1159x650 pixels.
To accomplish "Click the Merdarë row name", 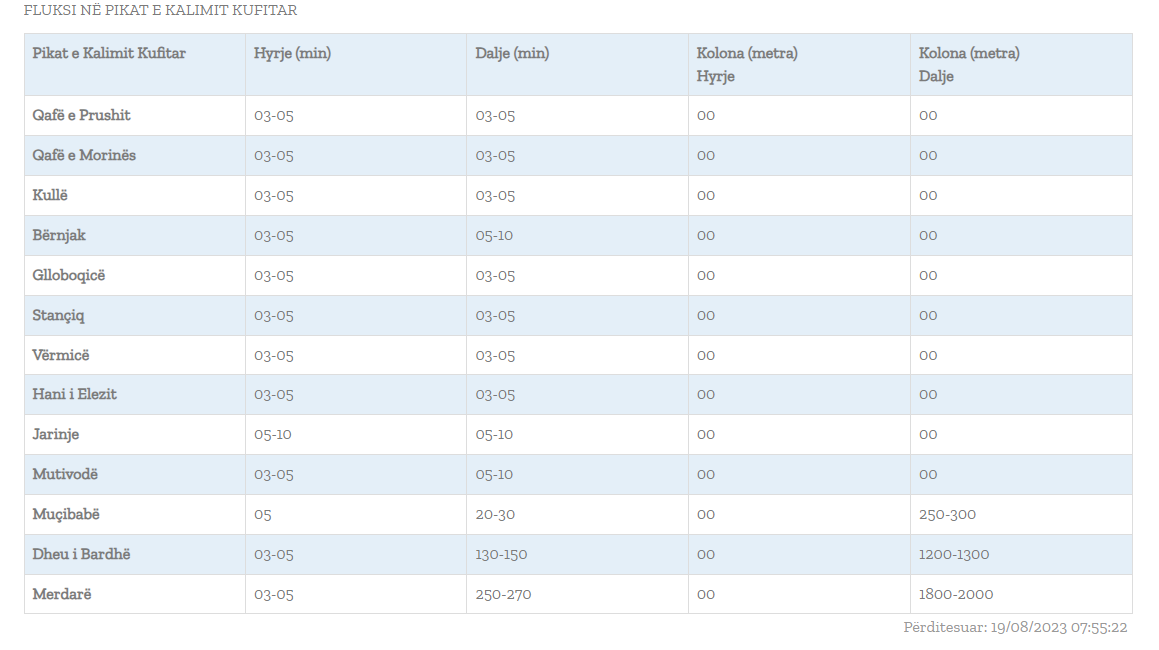I will [62, 594].
